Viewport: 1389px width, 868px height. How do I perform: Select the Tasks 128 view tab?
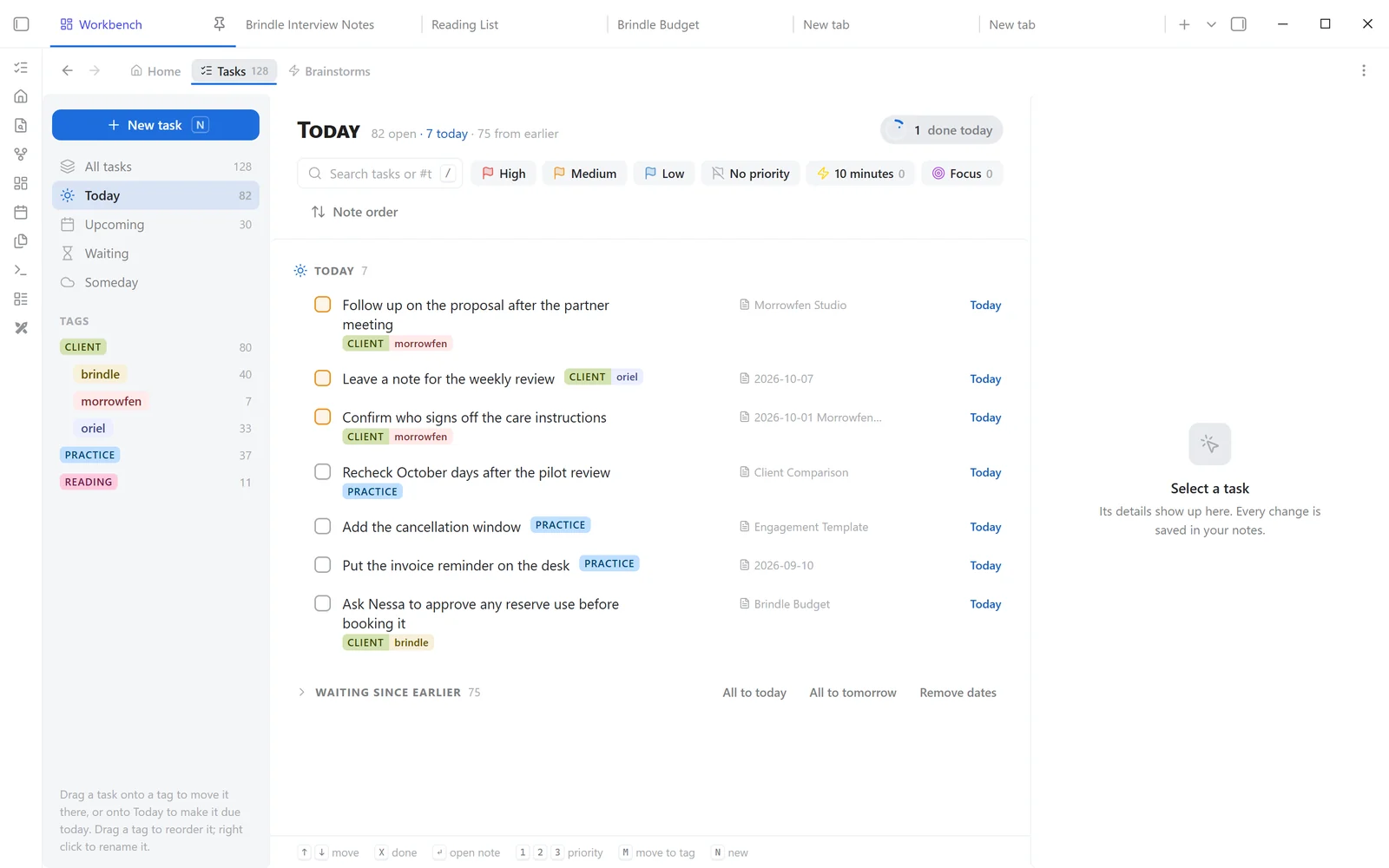click(234, 71)
